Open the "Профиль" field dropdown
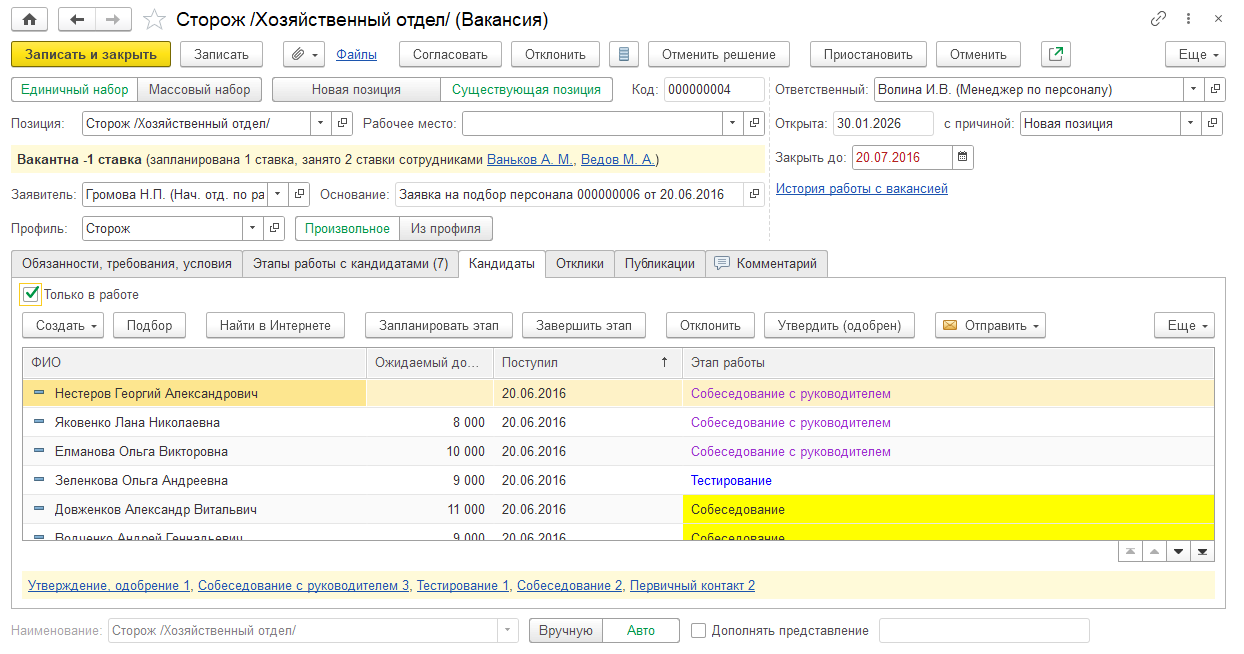 pos(253,229)
